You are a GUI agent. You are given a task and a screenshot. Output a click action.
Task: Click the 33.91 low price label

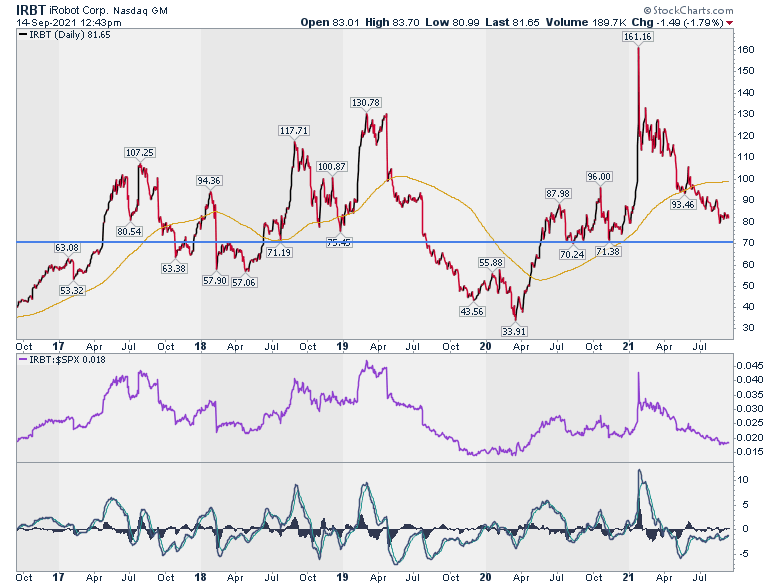click(x=515, y=331)
